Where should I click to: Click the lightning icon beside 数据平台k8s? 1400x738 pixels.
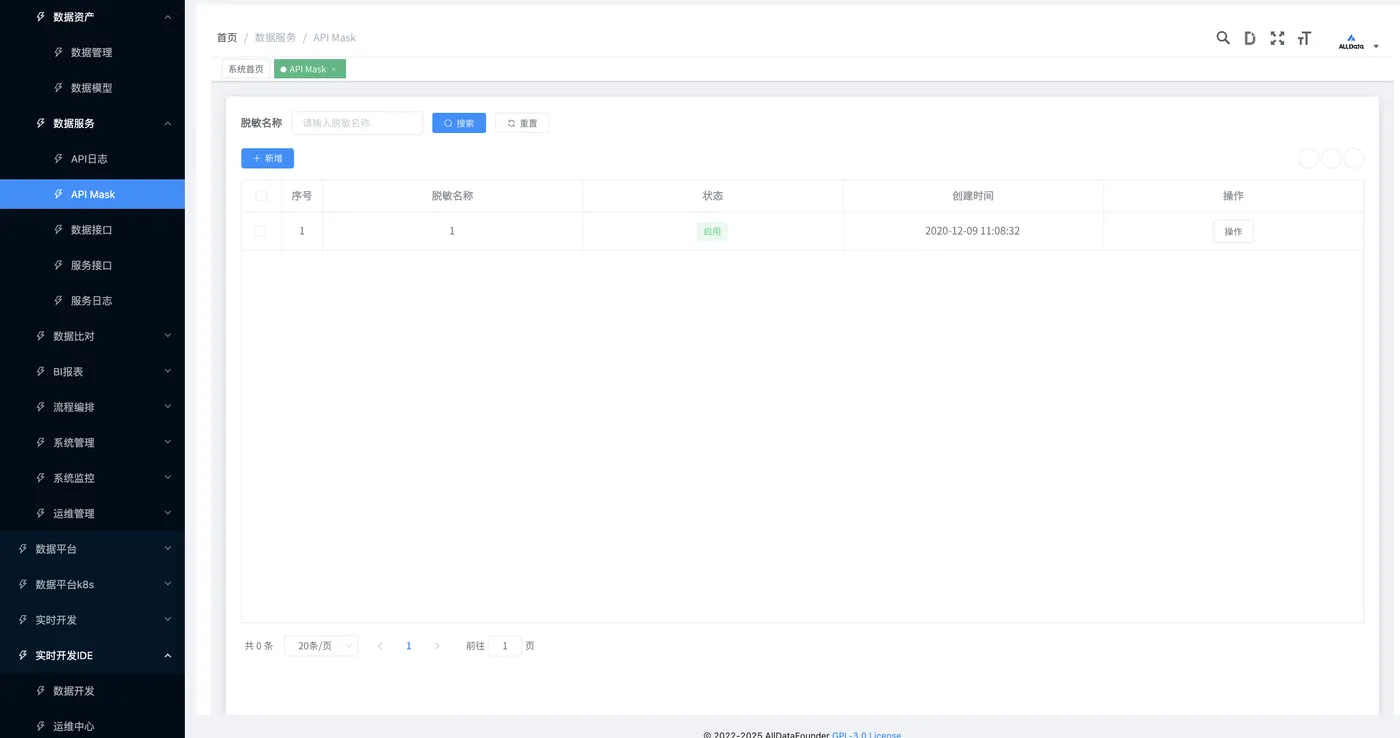(23, 584)
